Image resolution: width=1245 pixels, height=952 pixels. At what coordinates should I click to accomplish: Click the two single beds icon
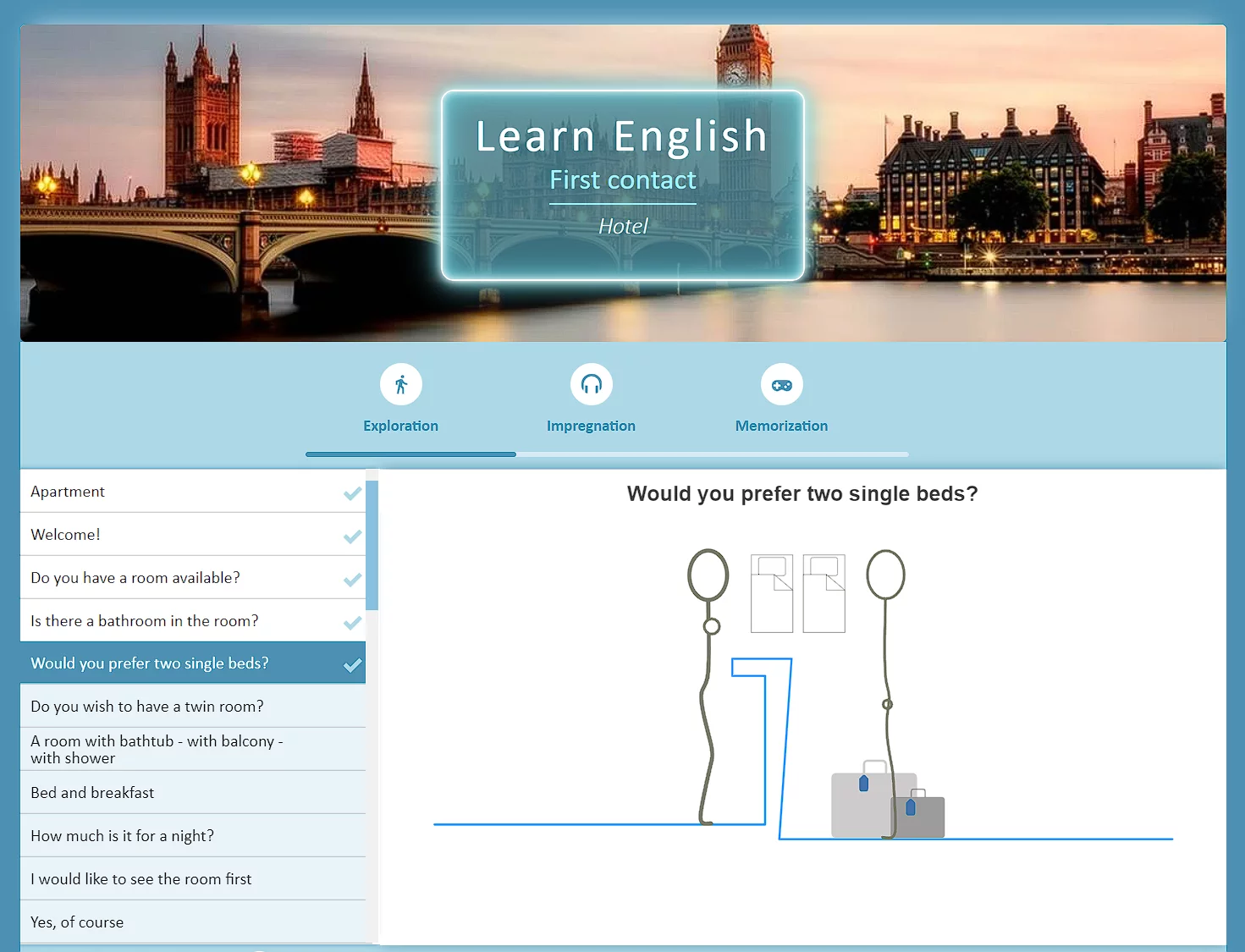pyautogui.click(x=797, y=593)
